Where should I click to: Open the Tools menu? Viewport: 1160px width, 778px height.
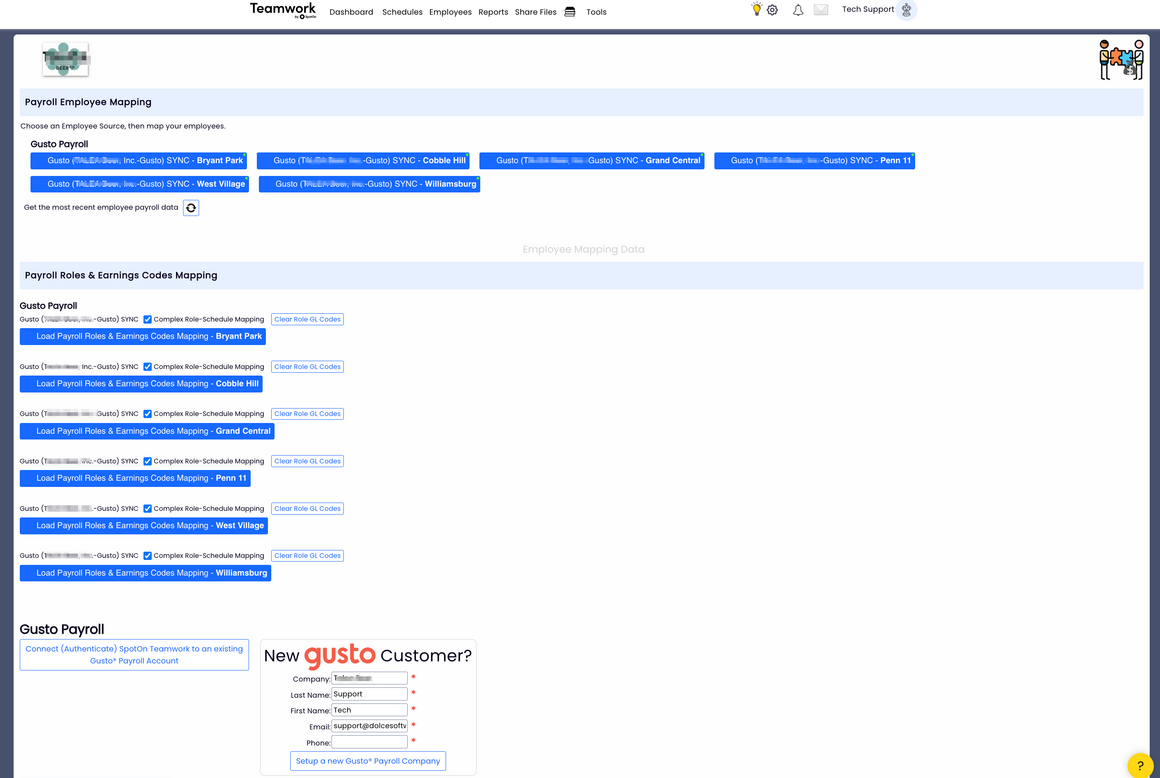click(596, 12)
